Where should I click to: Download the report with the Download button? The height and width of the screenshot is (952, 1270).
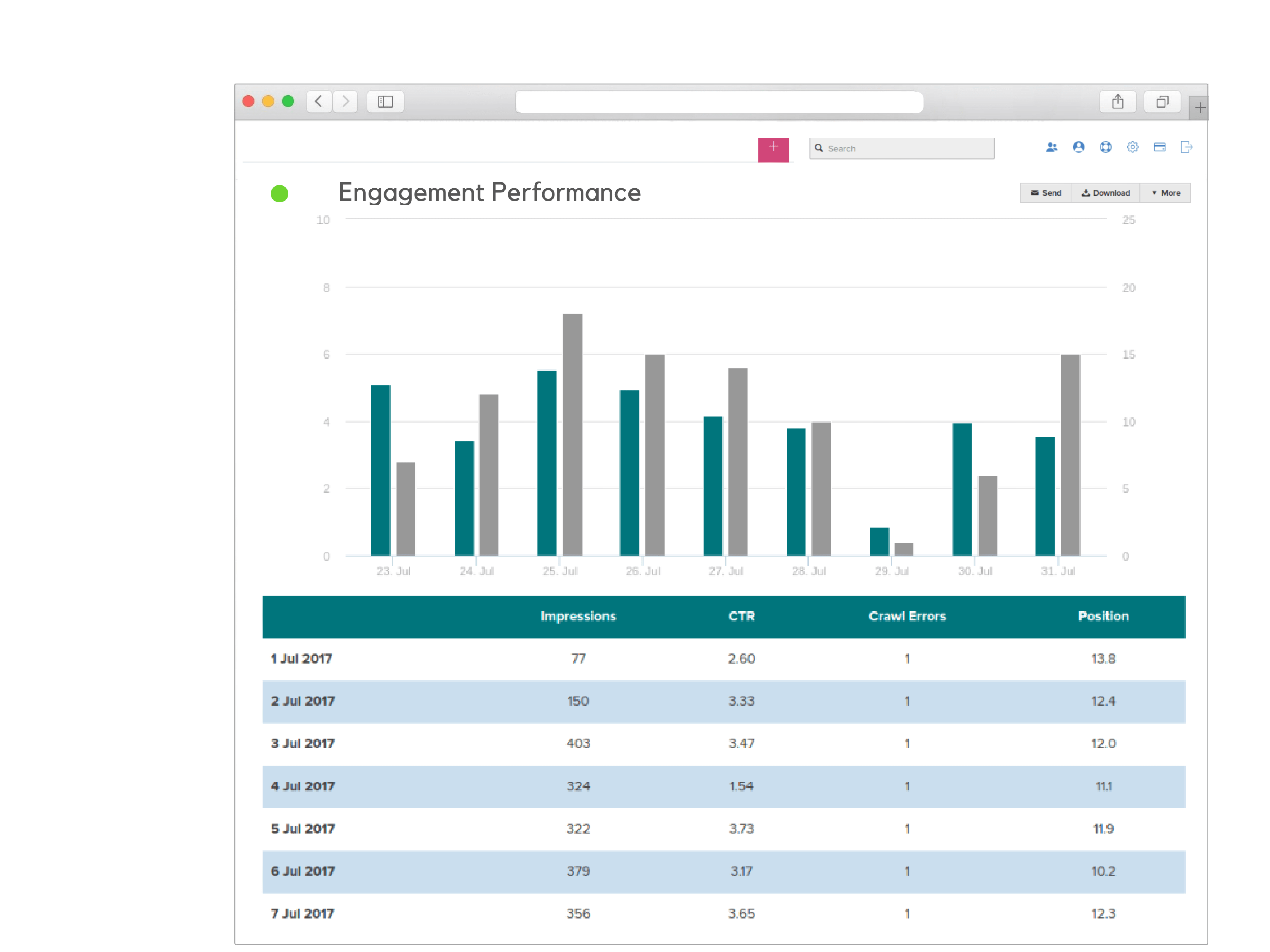pyautogui.click(x=1105, y=193)
